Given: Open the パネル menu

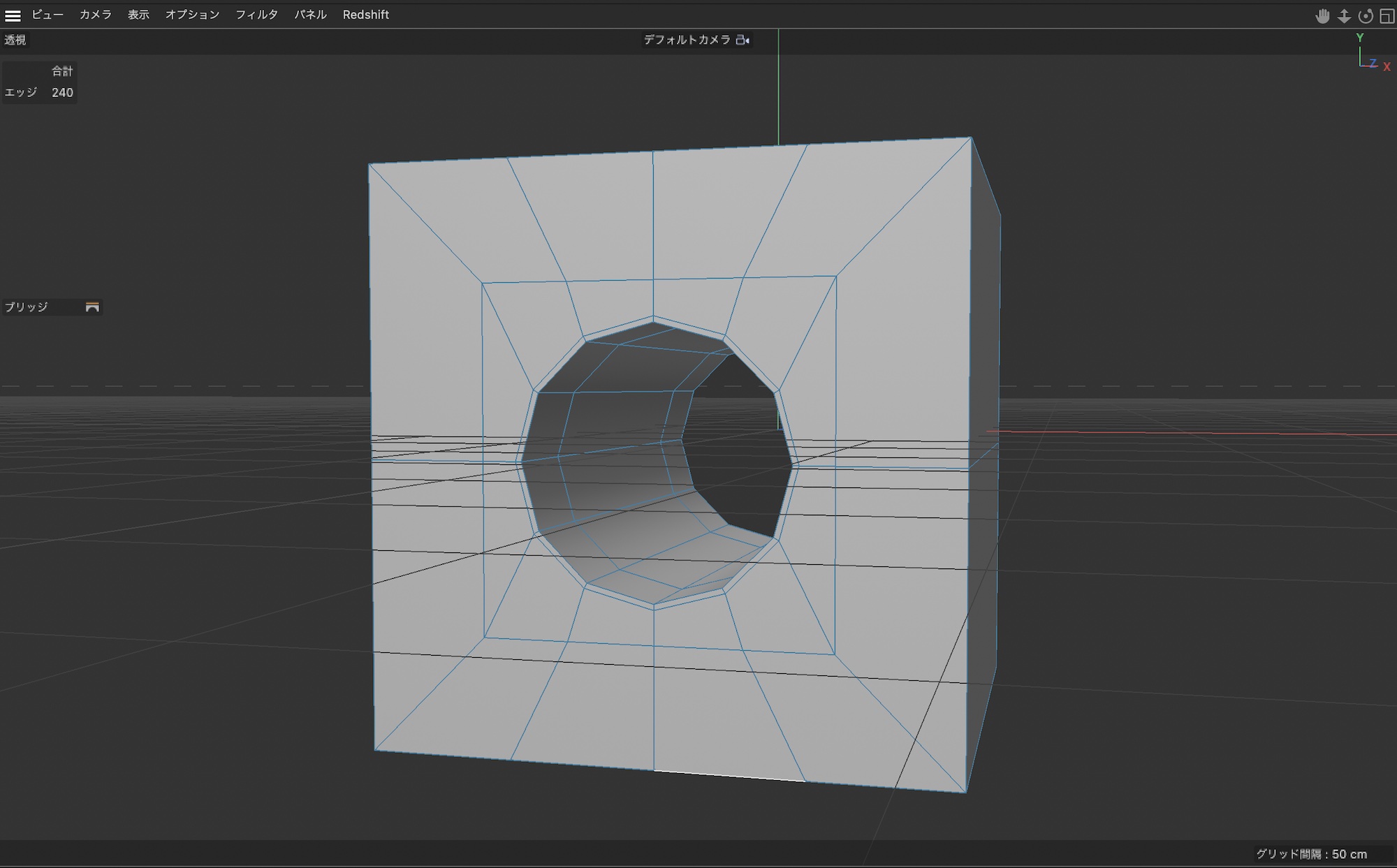Looking at the screenshot, I should click(310, 15).
